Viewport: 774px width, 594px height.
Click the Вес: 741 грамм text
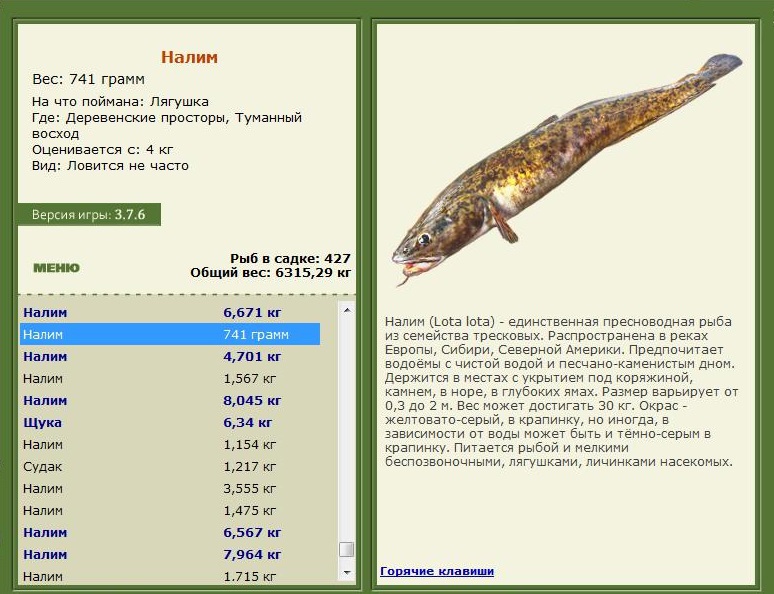pos(89,79)
